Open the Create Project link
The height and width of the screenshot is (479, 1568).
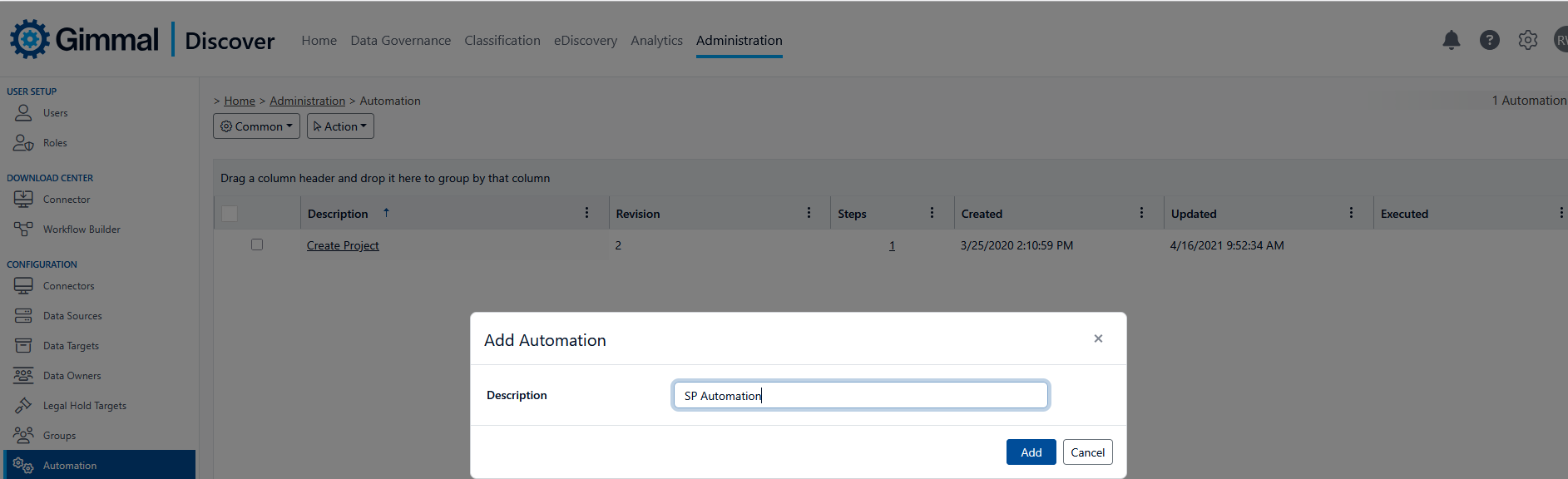click(x=343, y=245)
